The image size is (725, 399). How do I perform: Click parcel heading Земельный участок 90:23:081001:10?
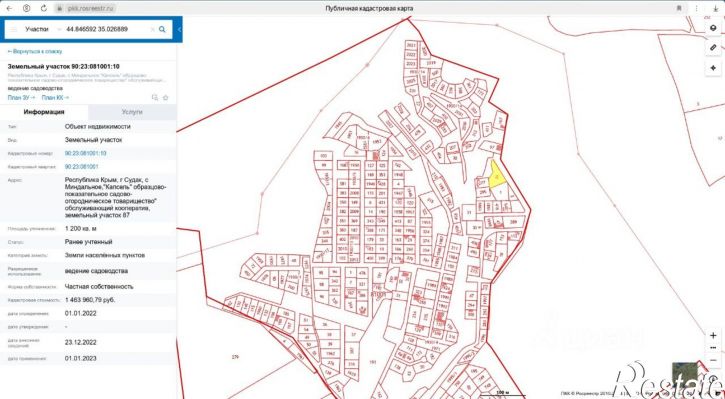pos(63,67)
